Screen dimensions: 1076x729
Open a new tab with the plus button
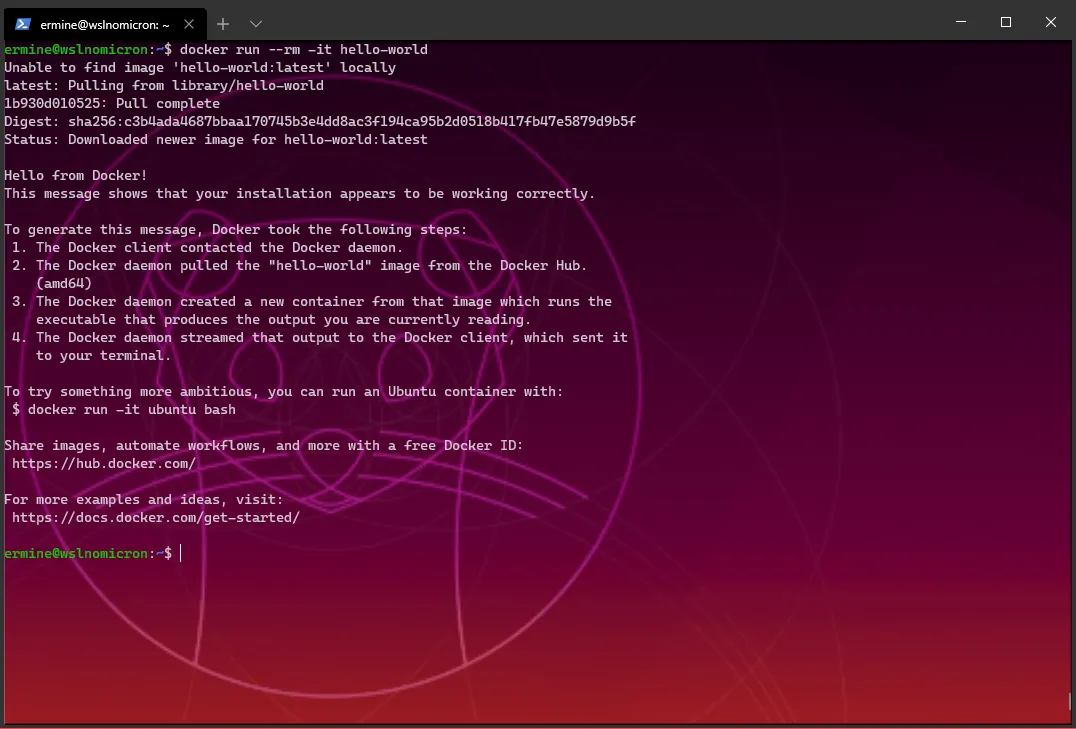223,23
